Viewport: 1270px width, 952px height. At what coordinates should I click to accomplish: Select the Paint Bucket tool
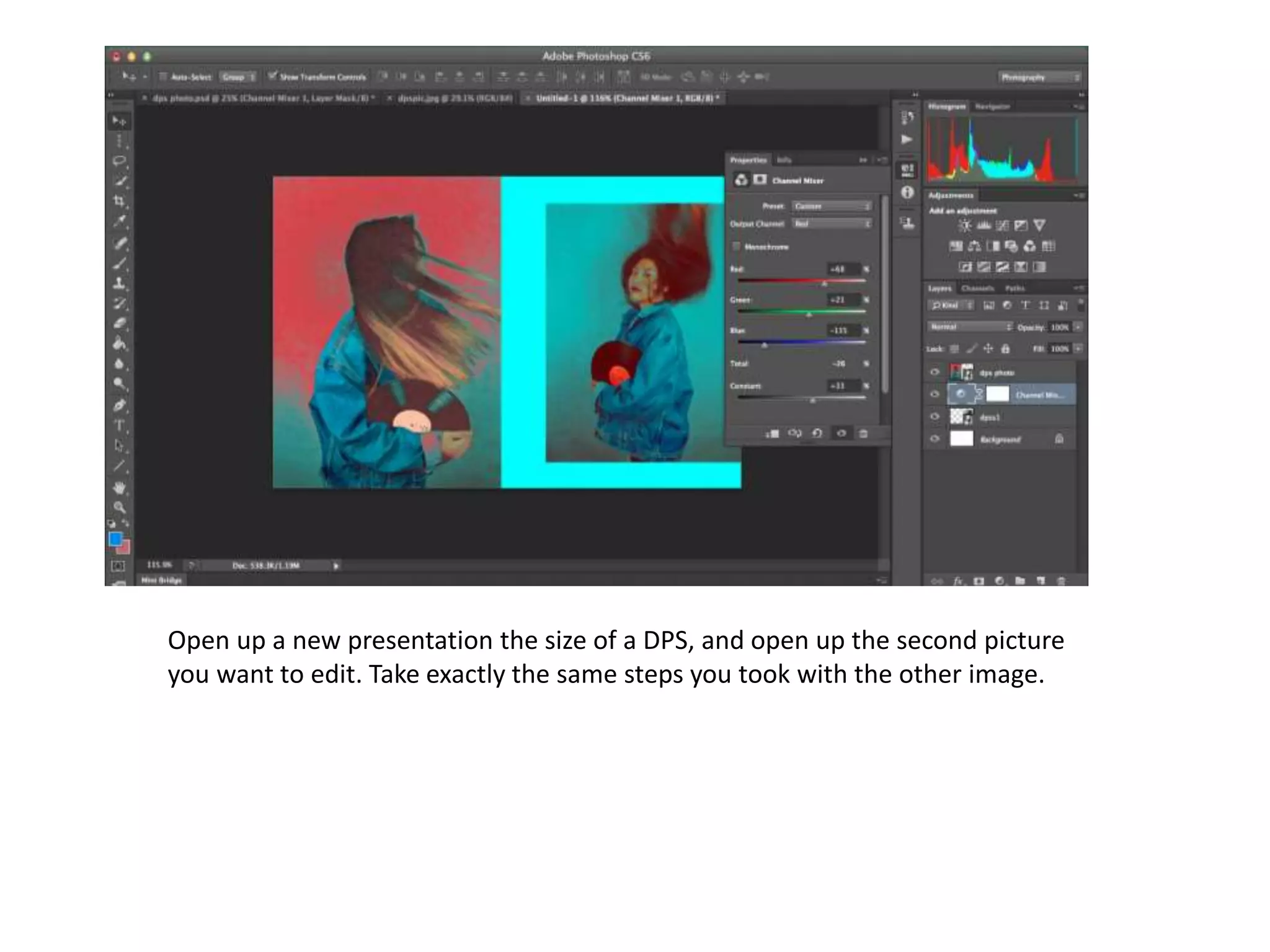pyautogui.click(x=118, y=343)
